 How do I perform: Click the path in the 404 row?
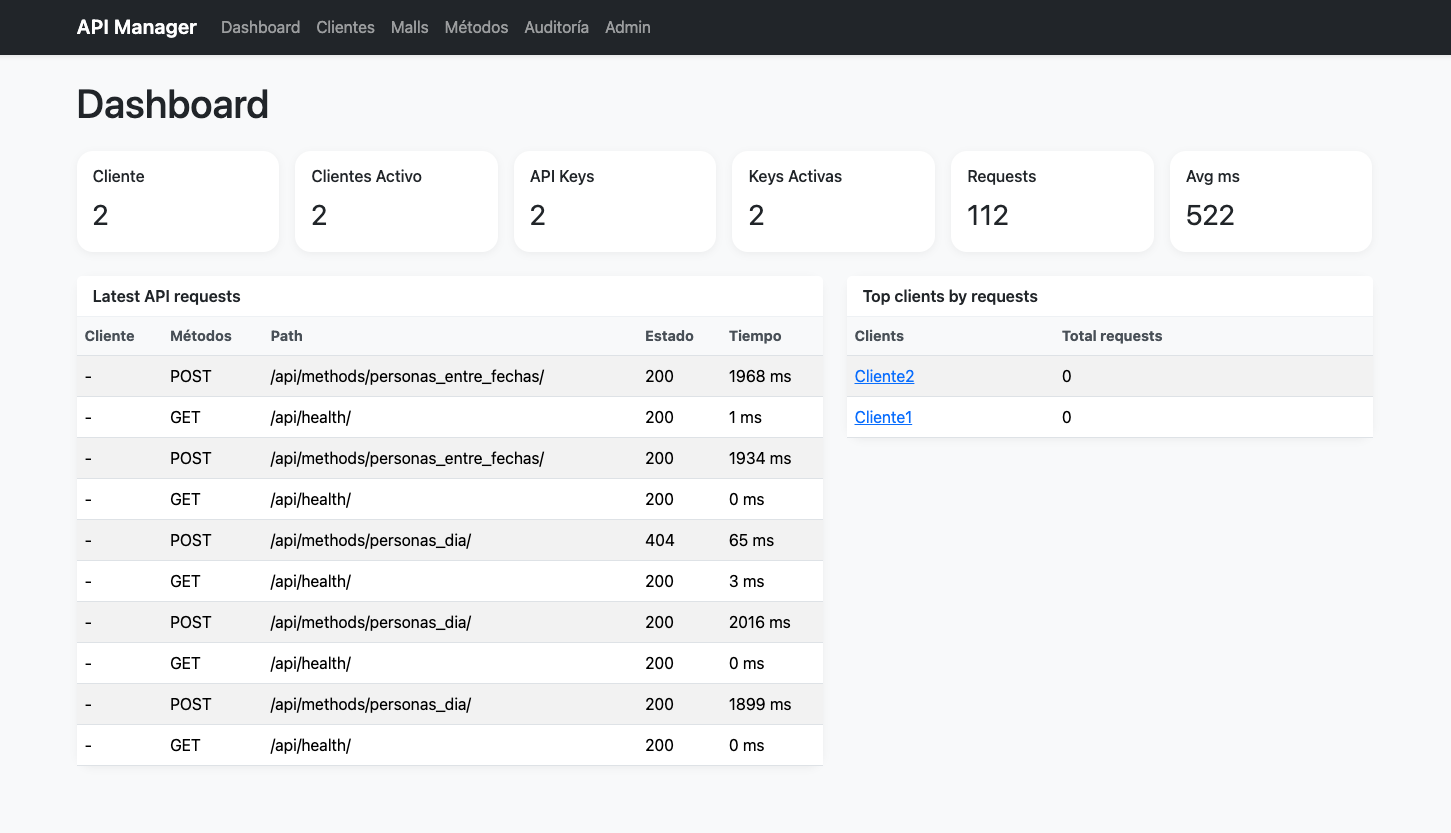point(371,540)
